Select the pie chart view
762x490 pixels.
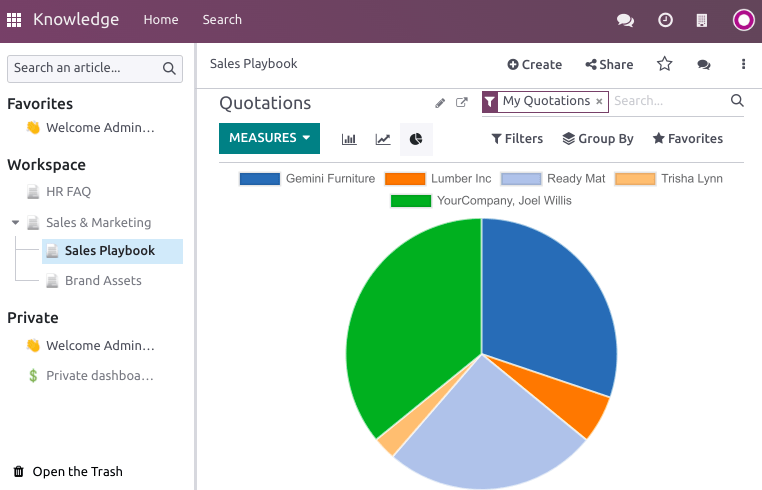[416, 139]
